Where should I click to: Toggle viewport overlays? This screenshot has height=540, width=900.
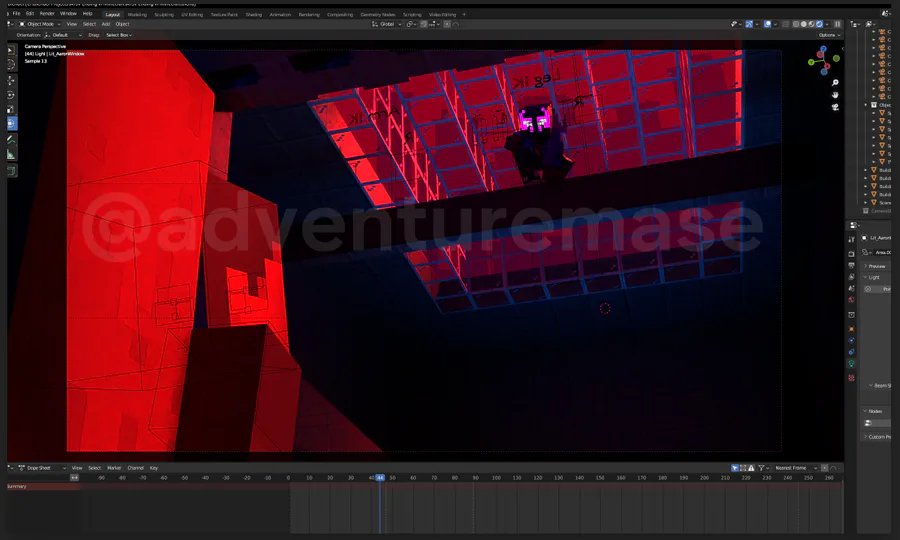click(767, 24)
